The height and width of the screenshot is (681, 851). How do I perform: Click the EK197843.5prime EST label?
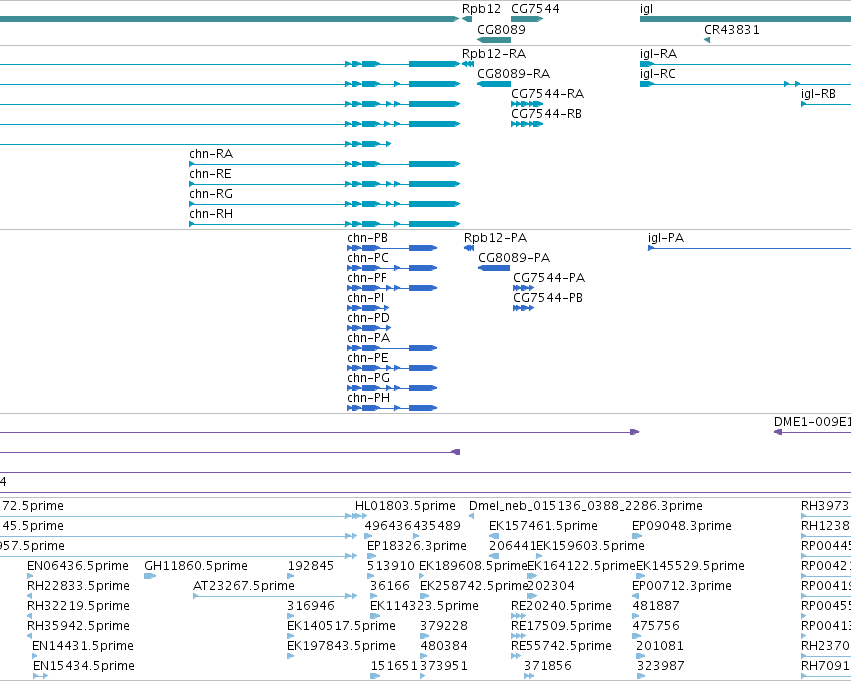341,647
